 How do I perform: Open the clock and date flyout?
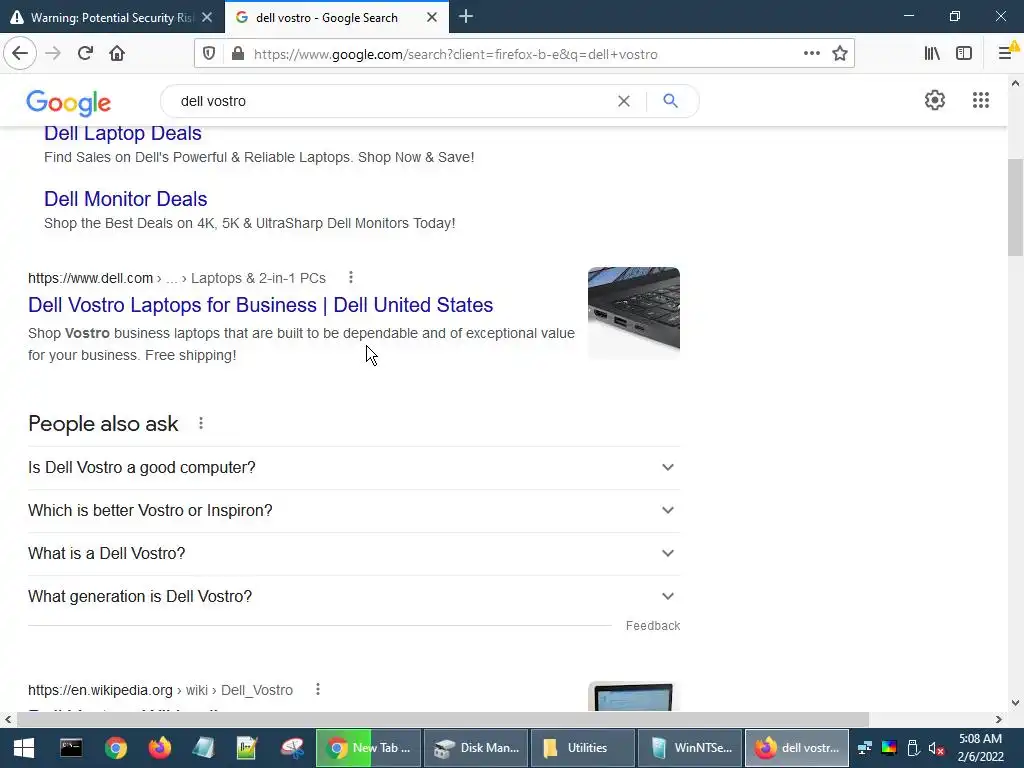[x=980, y=748]
